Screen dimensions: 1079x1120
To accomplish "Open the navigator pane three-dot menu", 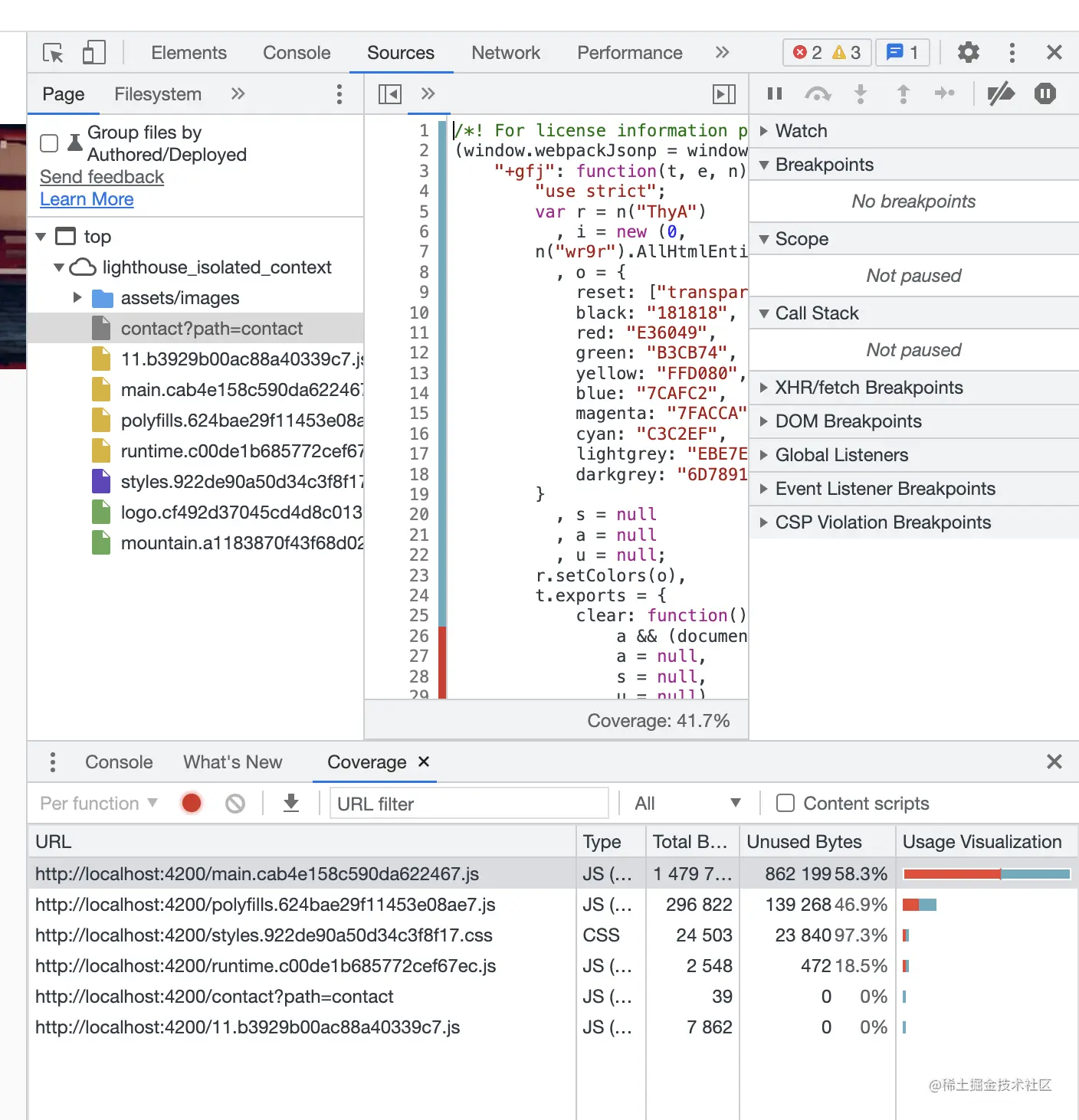I will click(x=339, y=94).
